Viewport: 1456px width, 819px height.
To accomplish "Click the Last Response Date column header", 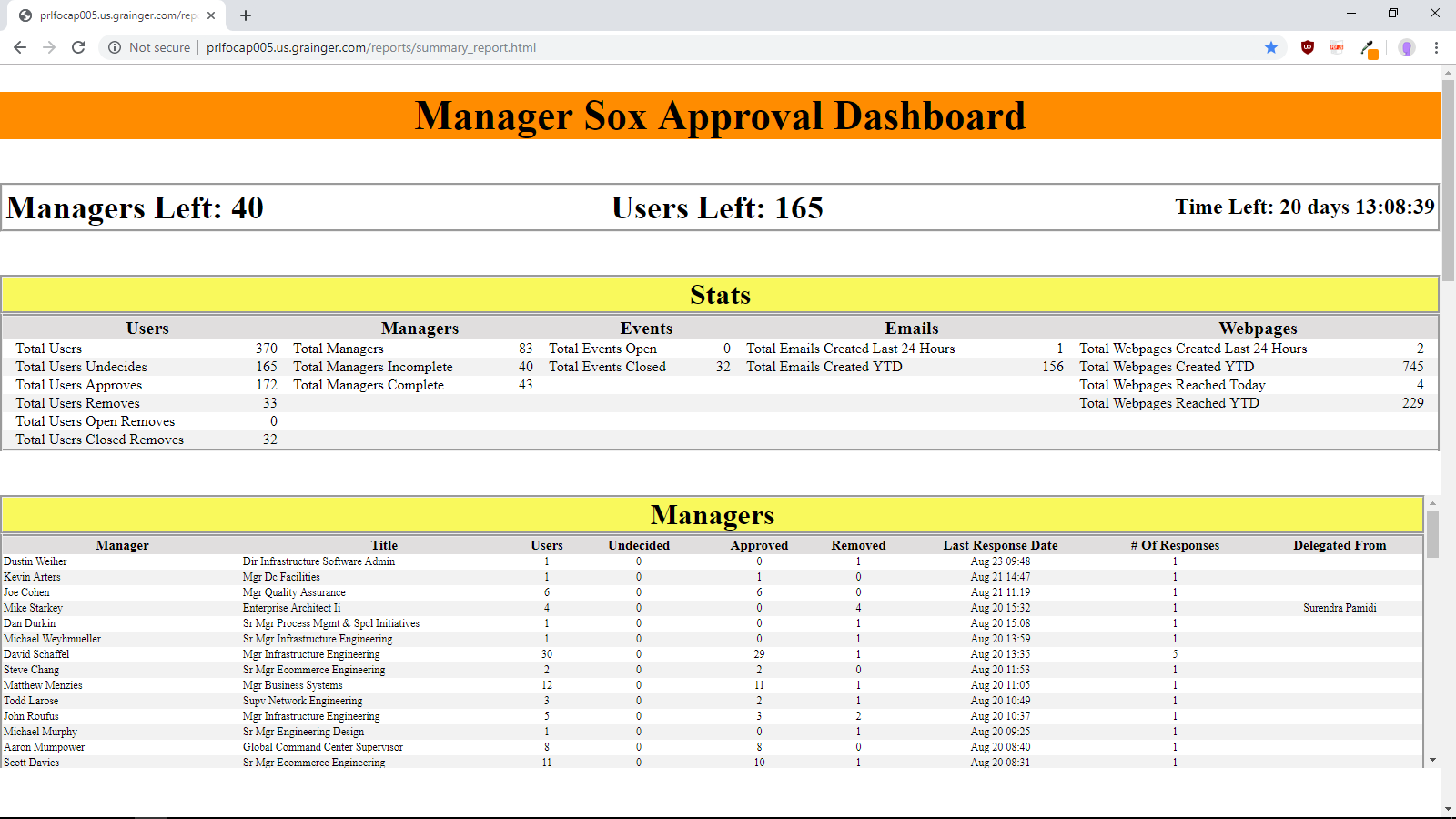I will 1000,545.
